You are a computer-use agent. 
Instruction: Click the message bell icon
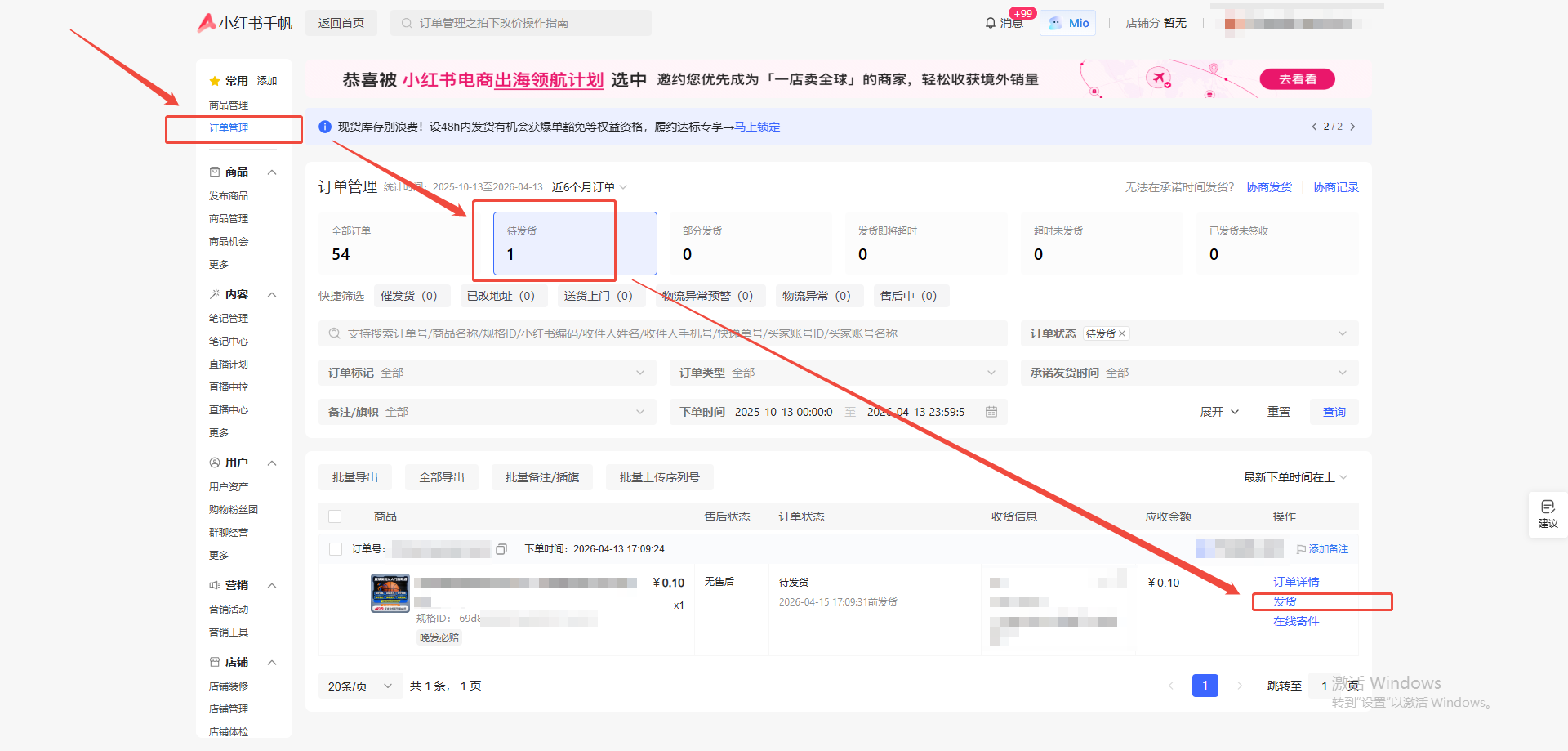pyautogui.click(x=990, y=23)
